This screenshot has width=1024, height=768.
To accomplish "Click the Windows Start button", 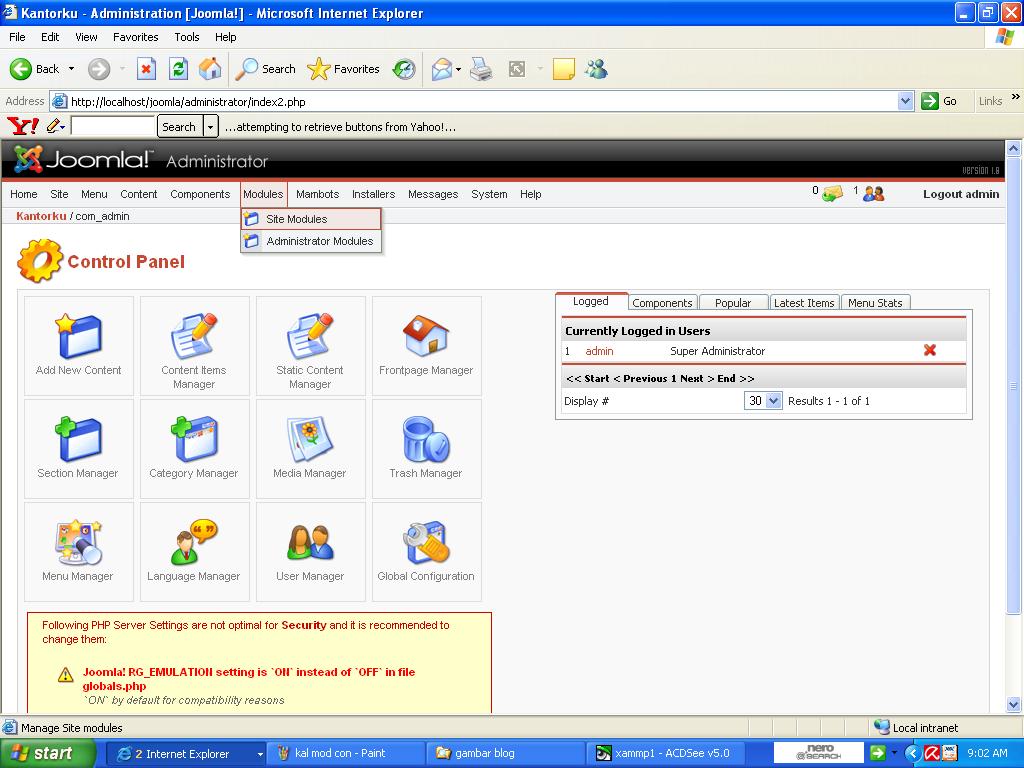I will [48, 754].
